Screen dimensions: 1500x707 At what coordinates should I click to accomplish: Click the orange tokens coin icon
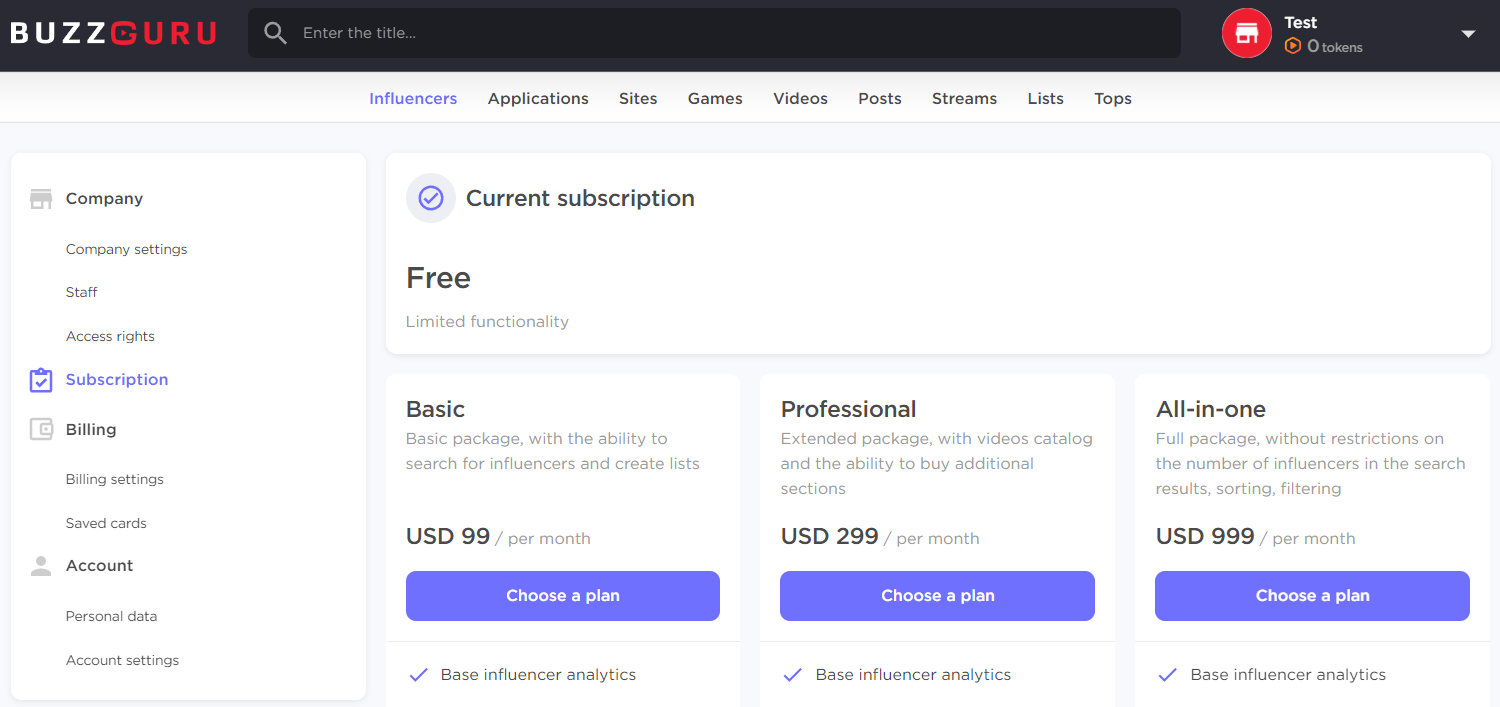click(1293, 46)
